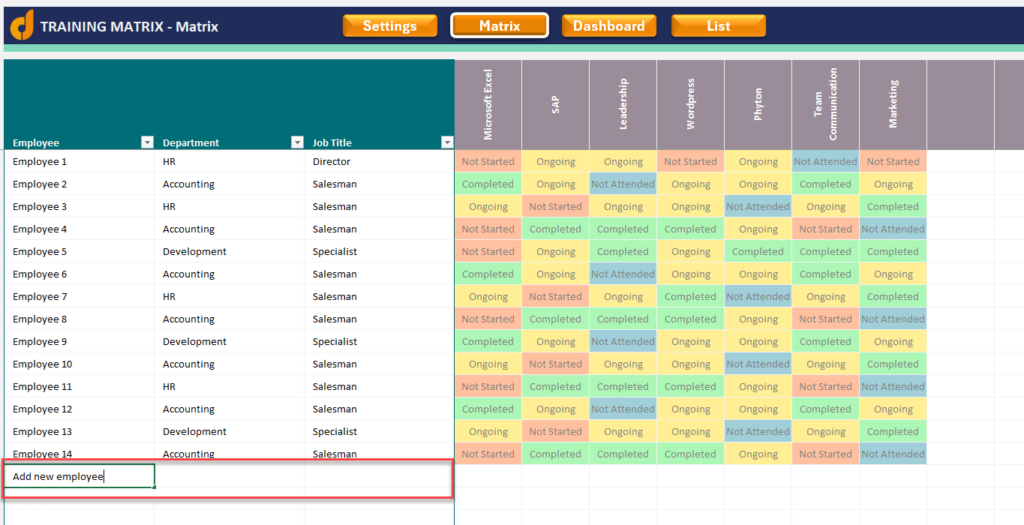Click Employee 1's Team Communication 'Not Attended' cell

(x=825, y=161)
